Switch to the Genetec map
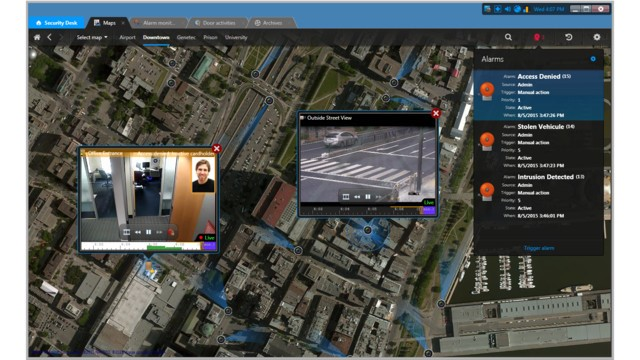The width and height of the screenshot is (640, 360). click(186, 37)
